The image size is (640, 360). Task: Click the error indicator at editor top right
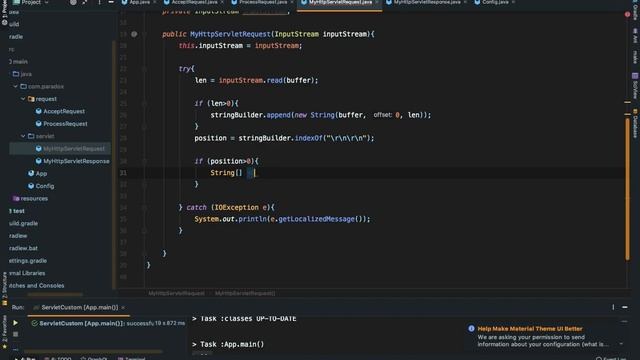pyautogui.click(x=627, y=14)
